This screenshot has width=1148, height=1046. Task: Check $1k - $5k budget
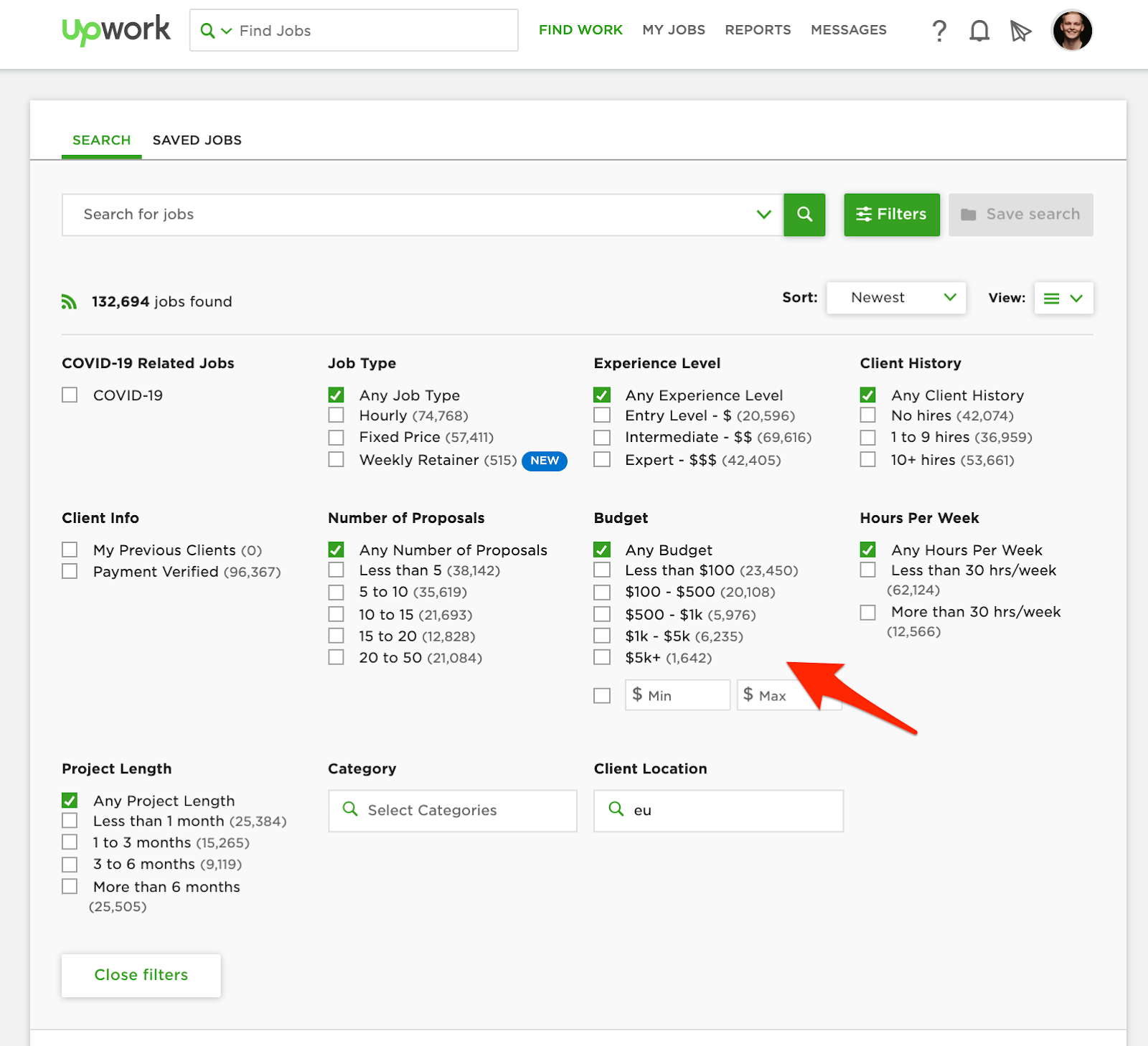point(602,636)
